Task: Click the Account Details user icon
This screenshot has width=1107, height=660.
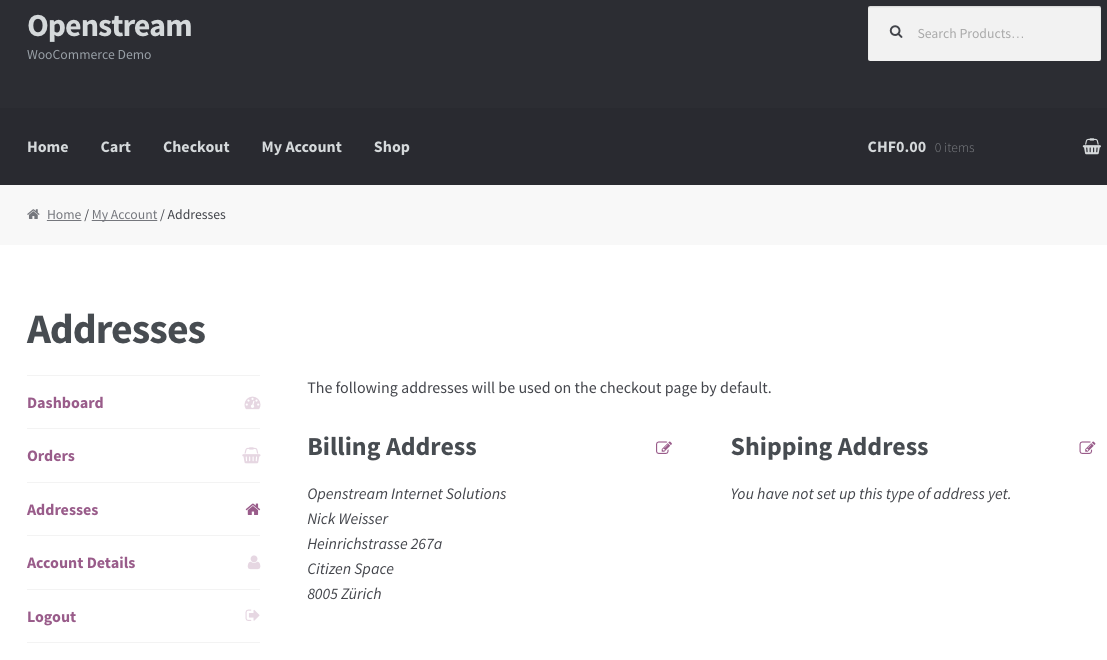Action: pos(253,563)
